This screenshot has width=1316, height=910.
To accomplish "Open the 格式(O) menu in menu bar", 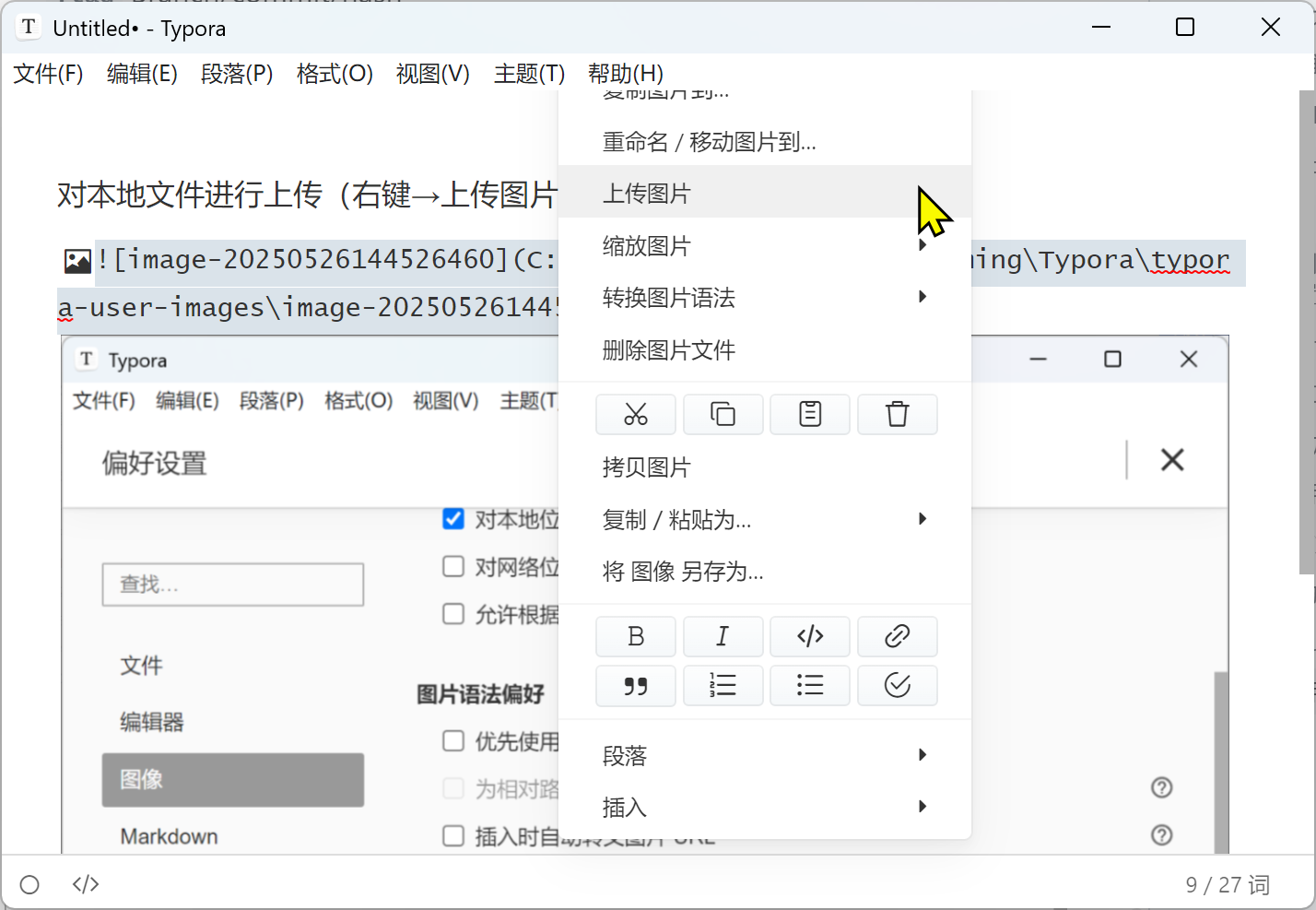I will (335, 74).
